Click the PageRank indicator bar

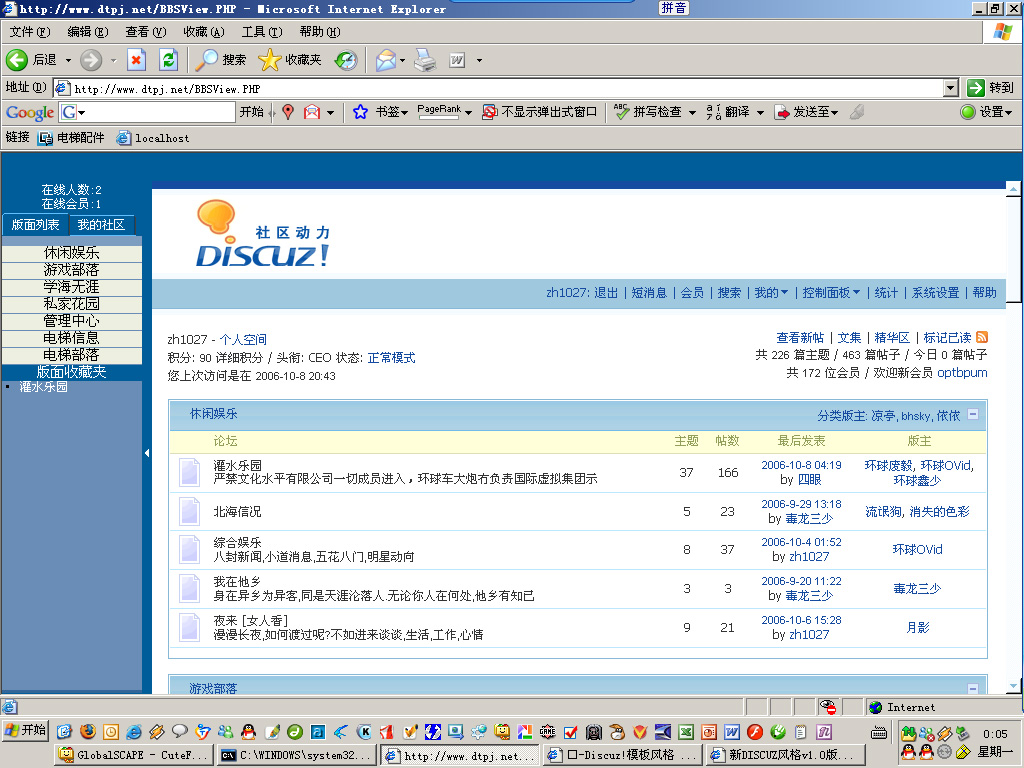point(440,112)
